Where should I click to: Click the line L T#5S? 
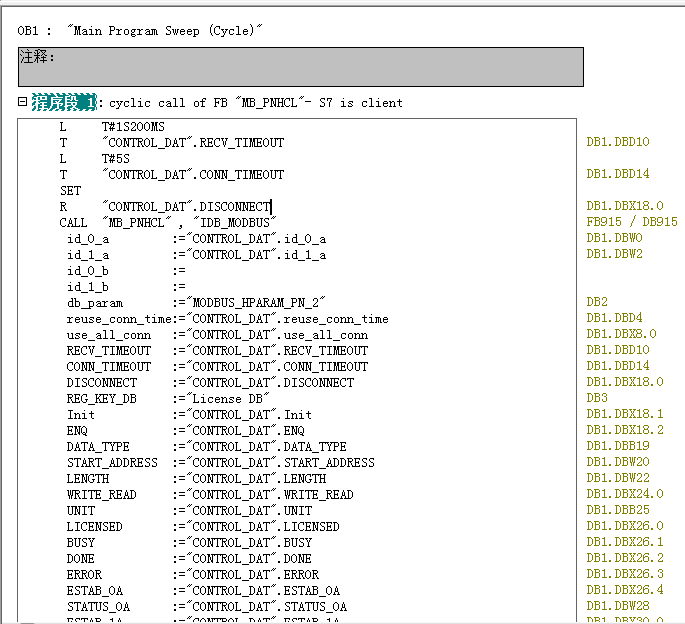(94, 159)
